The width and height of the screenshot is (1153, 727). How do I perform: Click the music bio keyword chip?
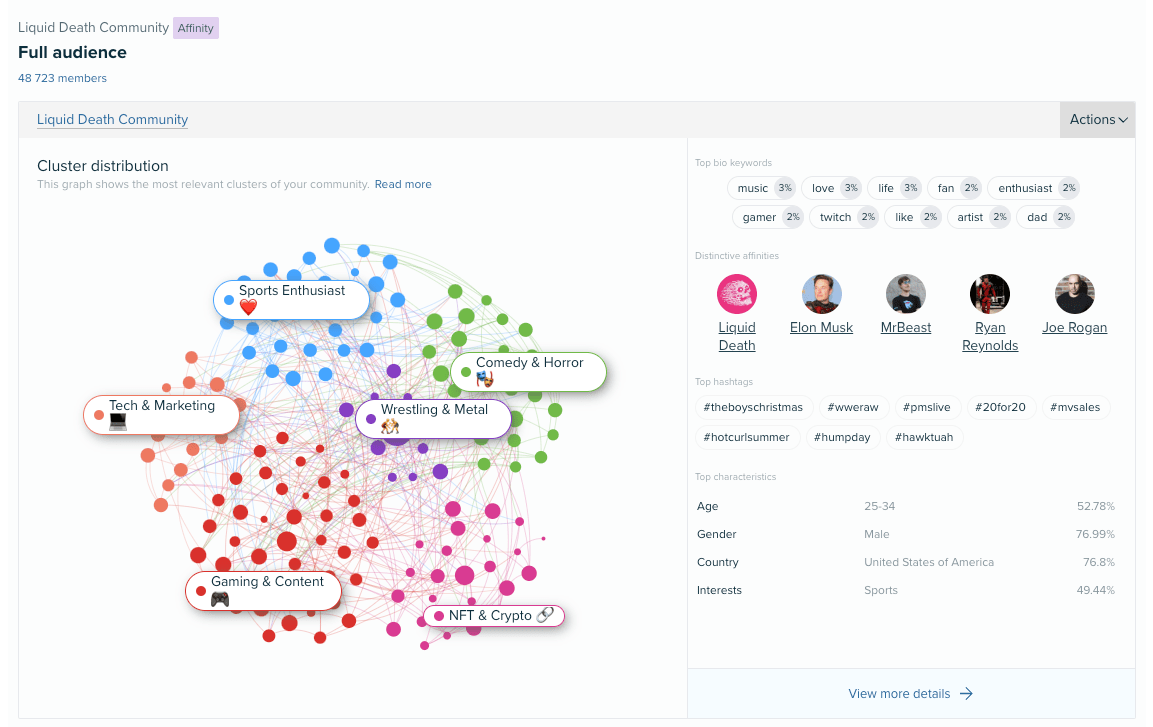(x=762, y=188)
